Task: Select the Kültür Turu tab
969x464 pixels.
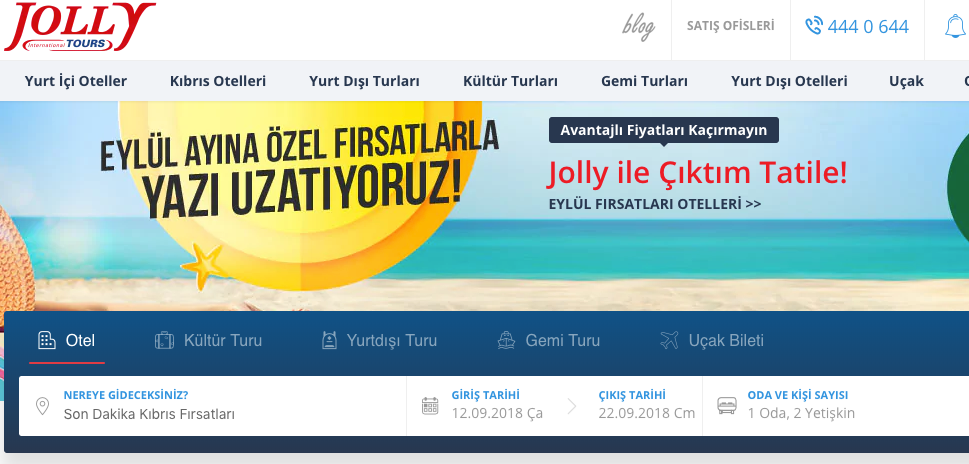Action: 208,340
